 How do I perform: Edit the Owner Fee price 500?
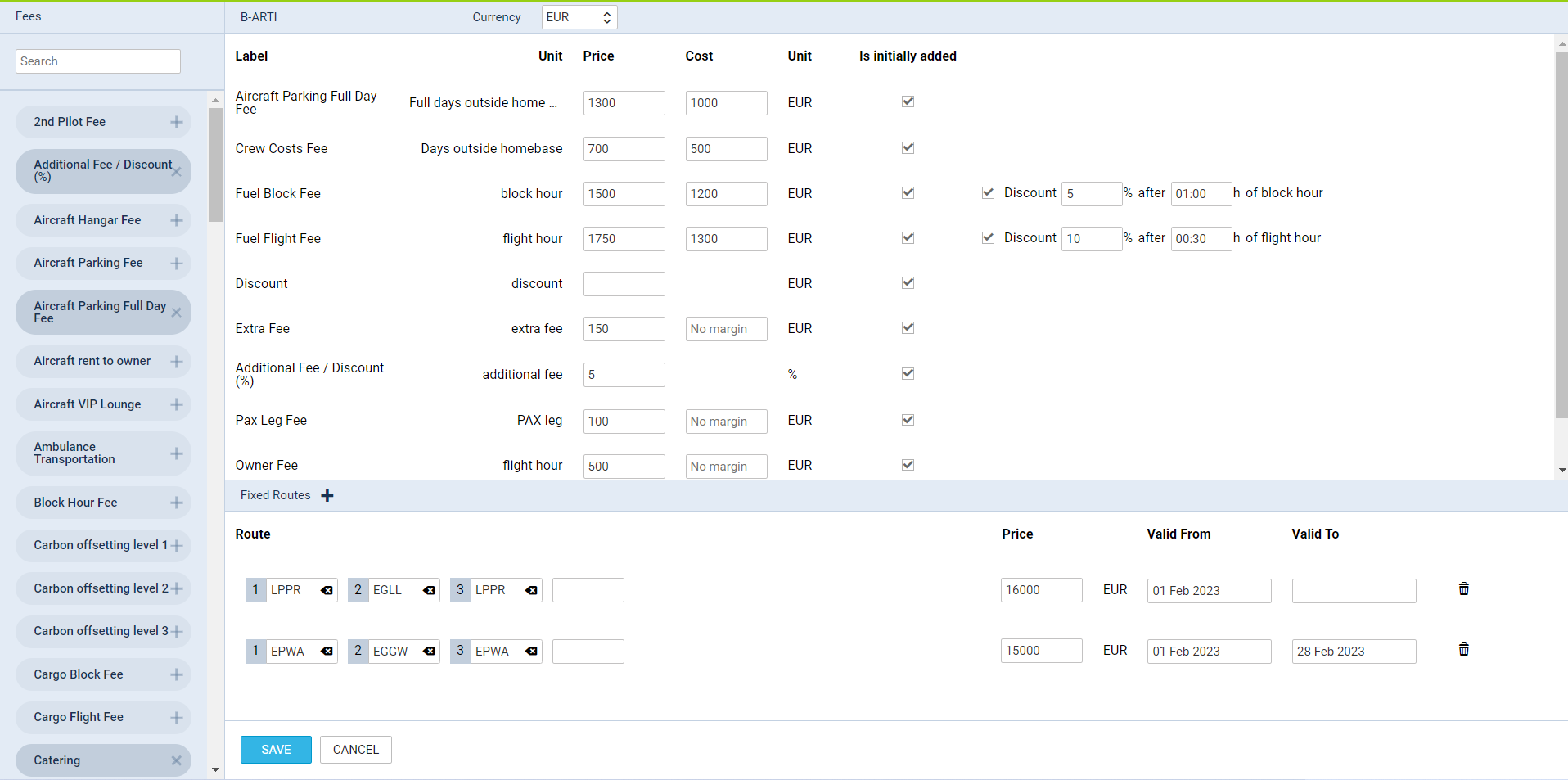tap(624, 467)
